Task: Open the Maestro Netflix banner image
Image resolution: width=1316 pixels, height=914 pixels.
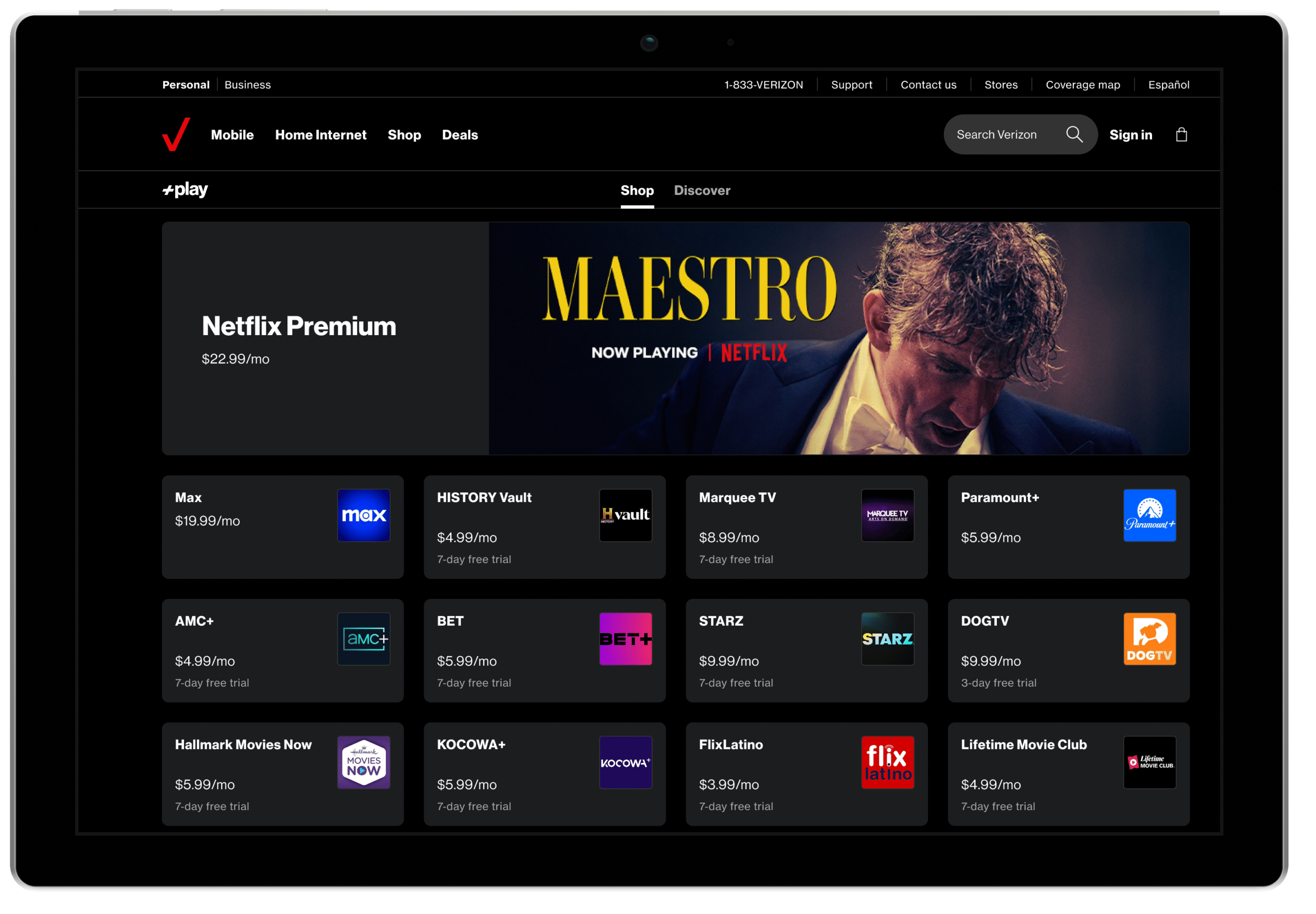Action: pos(838,338)
